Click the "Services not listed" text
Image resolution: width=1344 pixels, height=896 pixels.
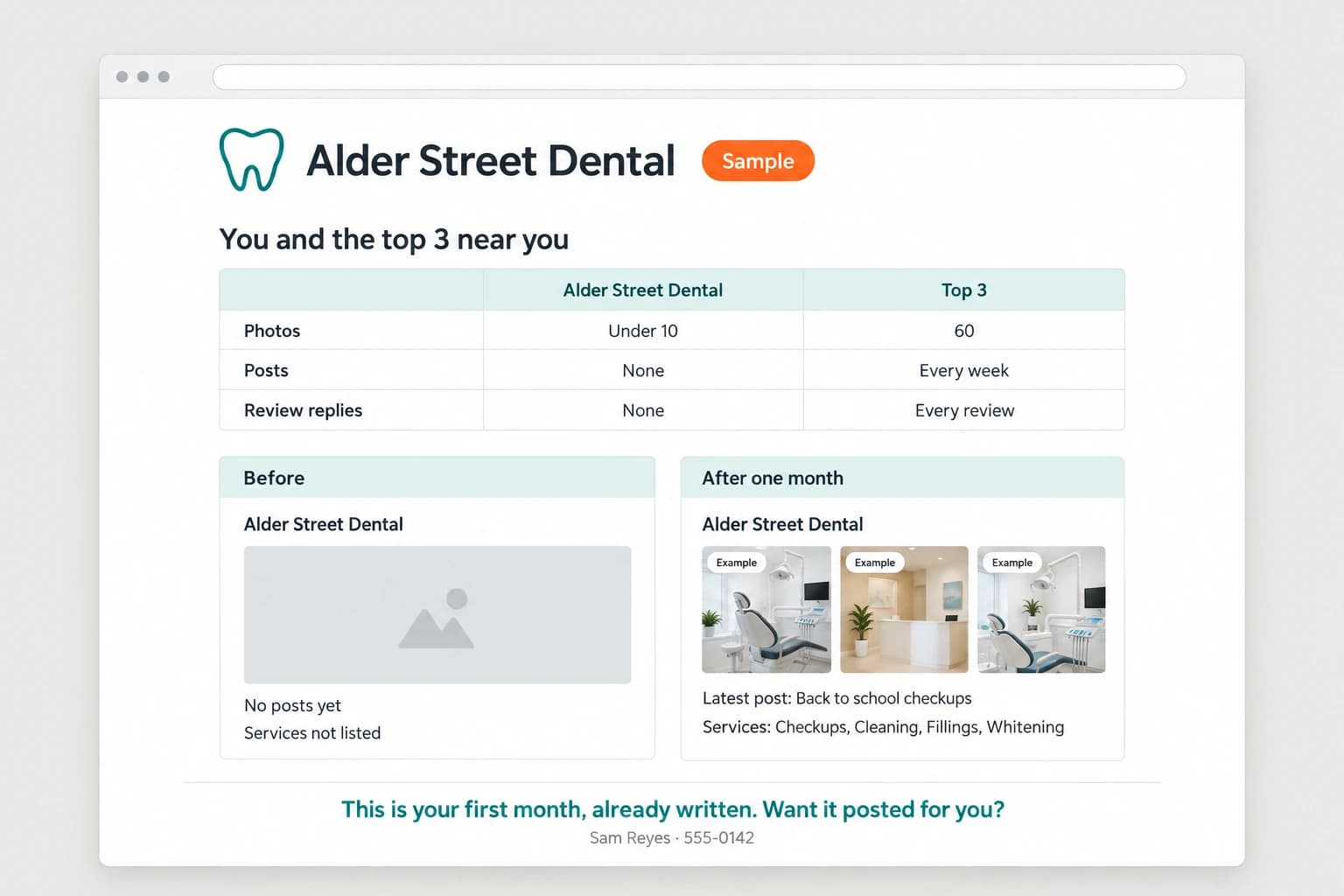(x=312, y=733)
